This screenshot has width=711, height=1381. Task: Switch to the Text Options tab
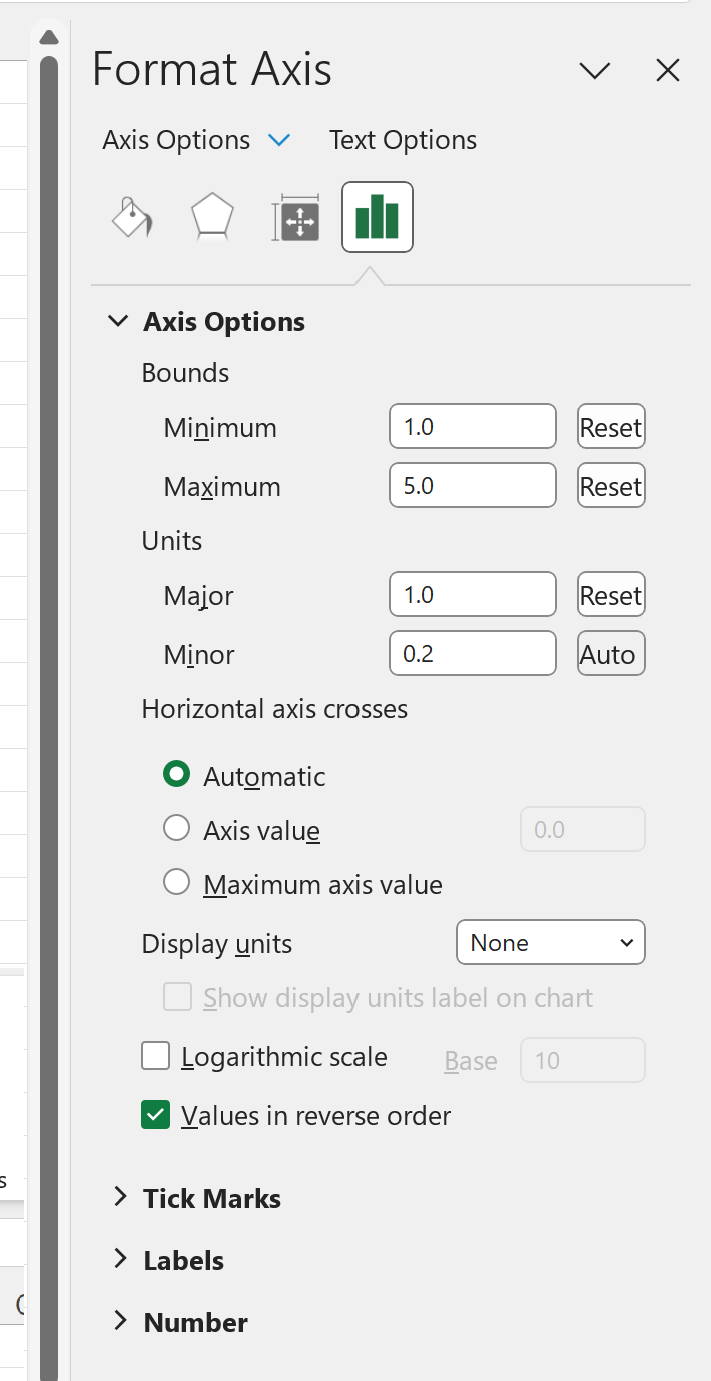[403, 140]
